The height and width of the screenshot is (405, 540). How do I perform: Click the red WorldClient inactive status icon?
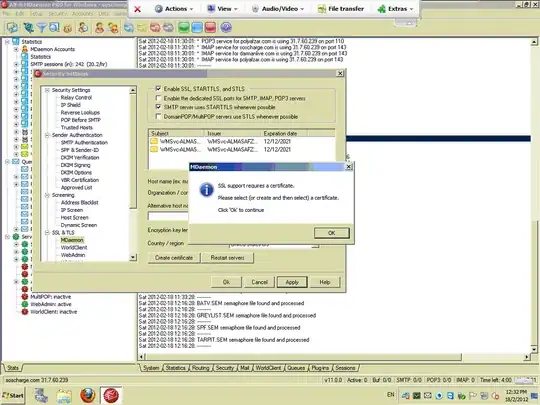click(x=25, y=312)
